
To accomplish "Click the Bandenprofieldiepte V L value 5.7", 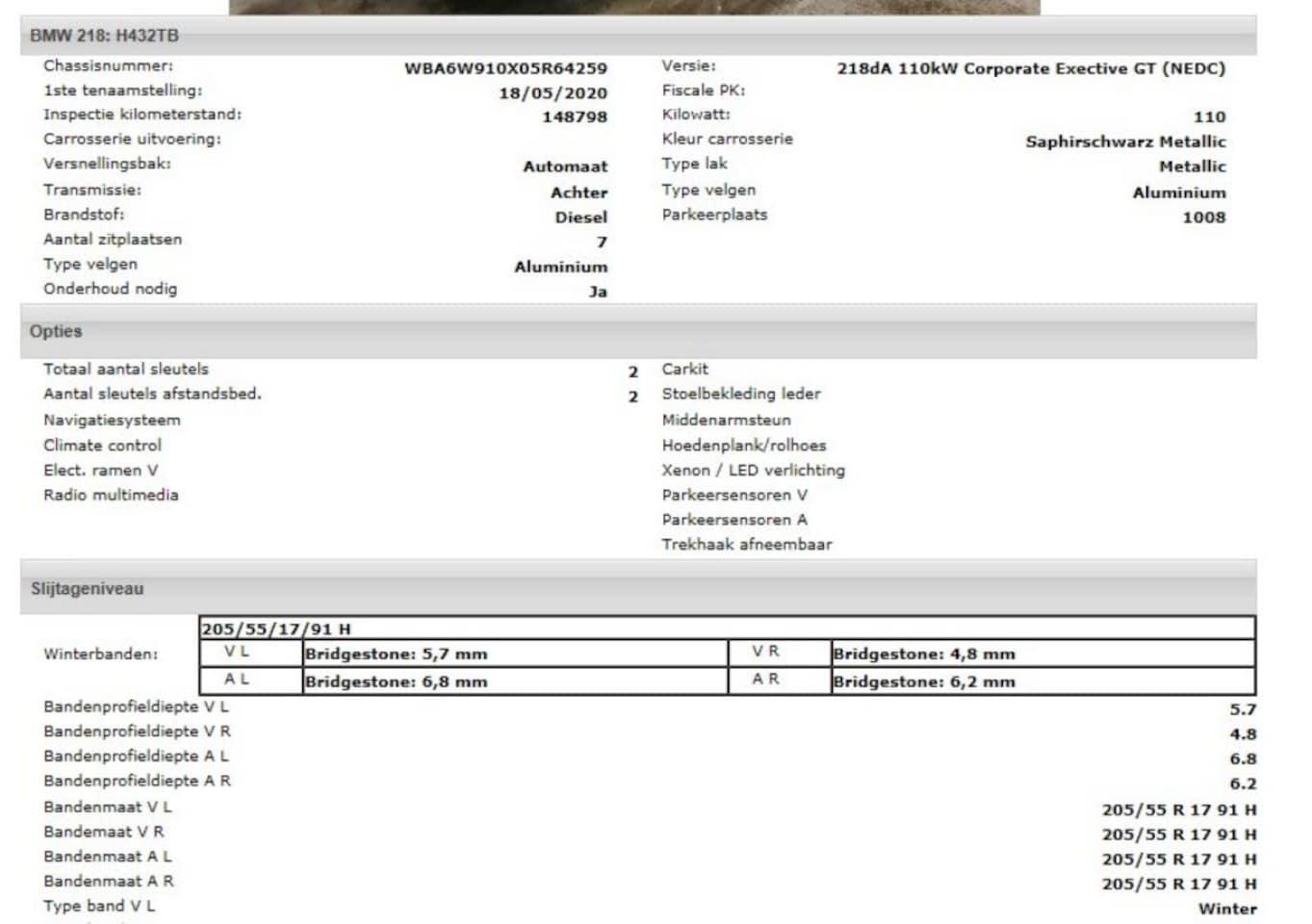I will coord(1243,709).
